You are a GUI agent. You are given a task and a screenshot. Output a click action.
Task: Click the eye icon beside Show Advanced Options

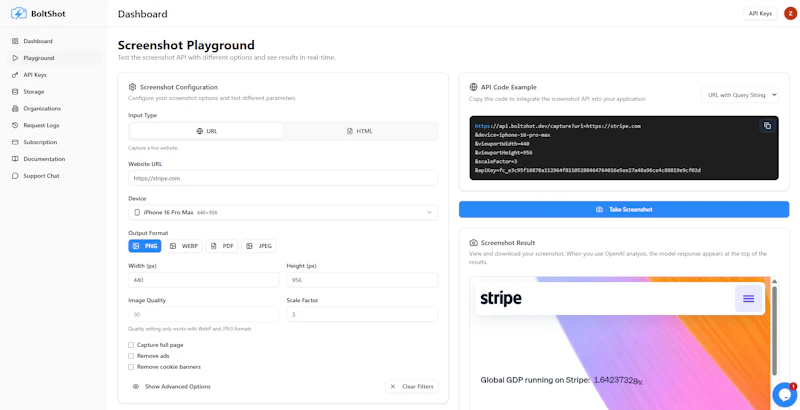[136, 387]
